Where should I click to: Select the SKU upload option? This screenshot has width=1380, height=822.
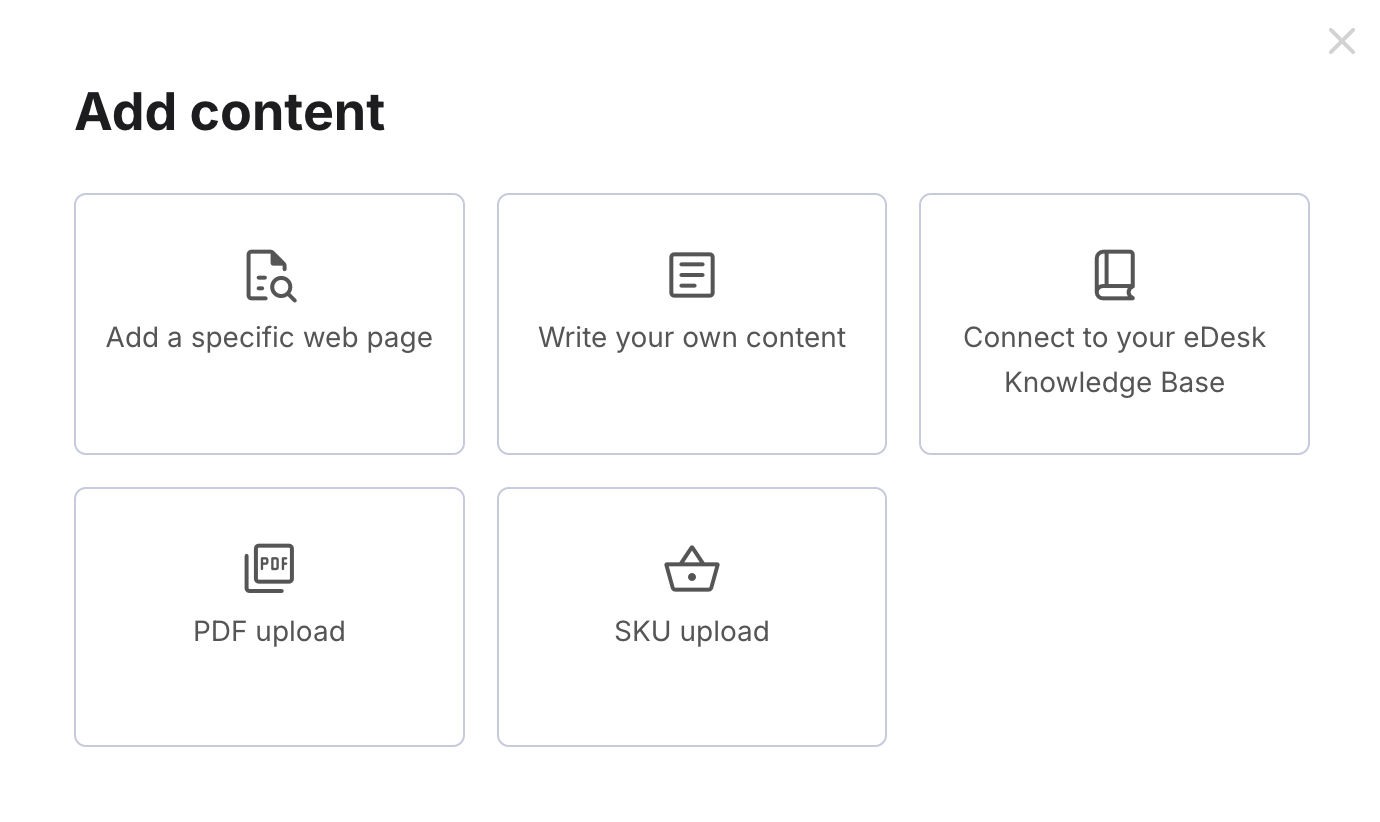[691, 631]
